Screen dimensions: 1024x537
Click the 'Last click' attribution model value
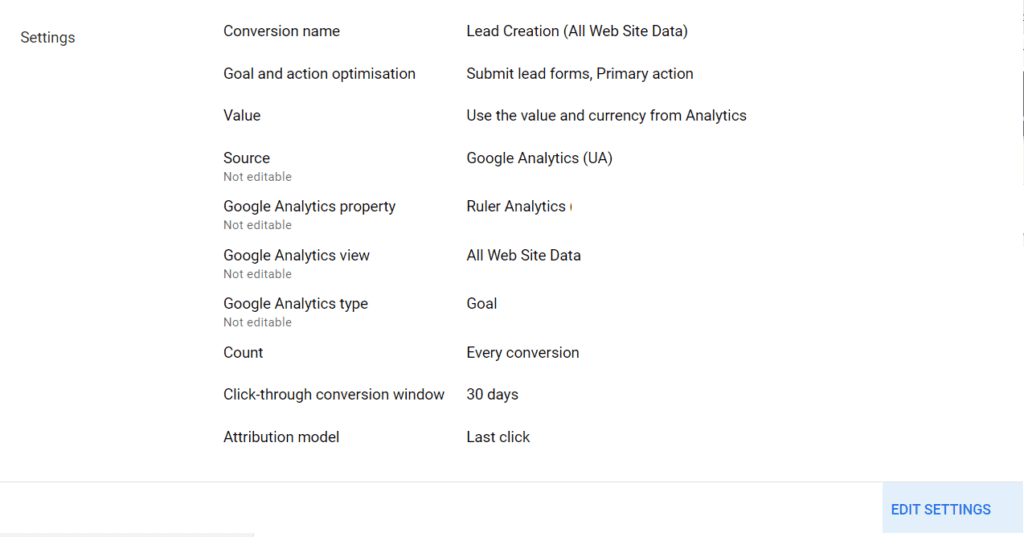(x=498, y=437)
